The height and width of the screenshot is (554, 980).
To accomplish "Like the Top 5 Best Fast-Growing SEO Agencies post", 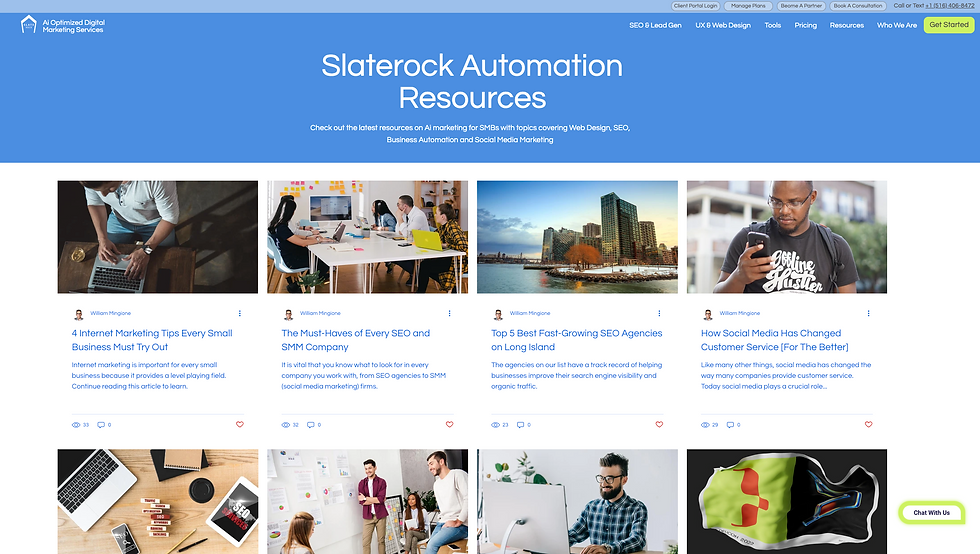I will point(659,424).
